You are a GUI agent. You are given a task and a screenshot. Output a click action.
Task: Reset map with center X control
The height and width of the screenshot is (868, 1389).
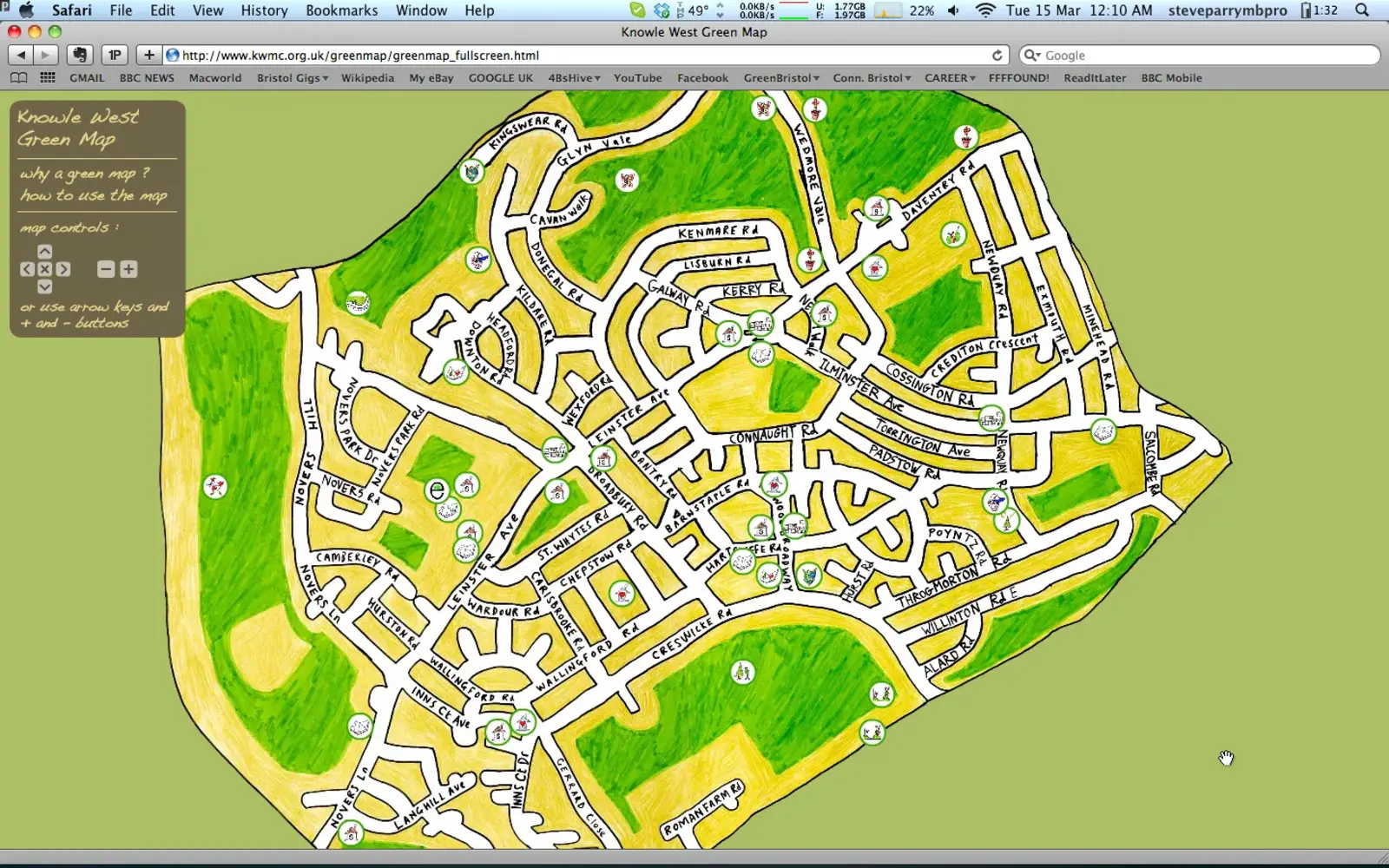pos(45,269)
